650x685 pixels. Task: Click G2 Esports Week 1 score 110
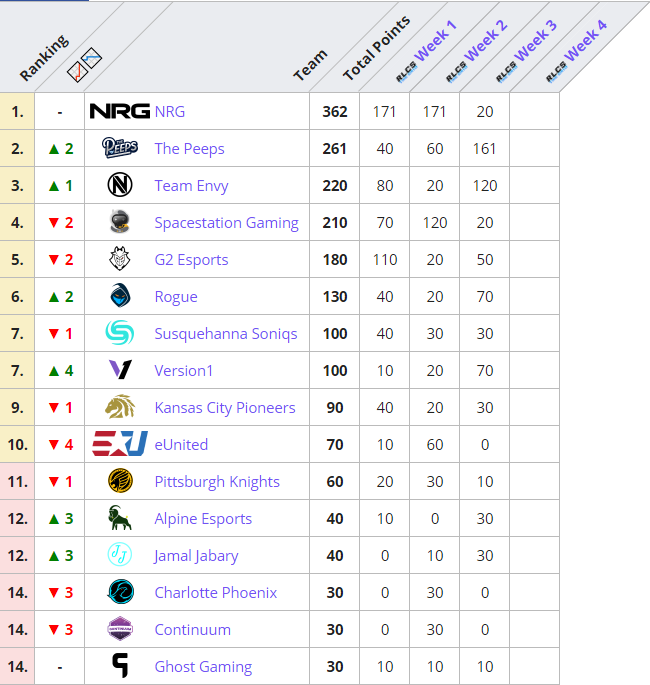point(385,259)
